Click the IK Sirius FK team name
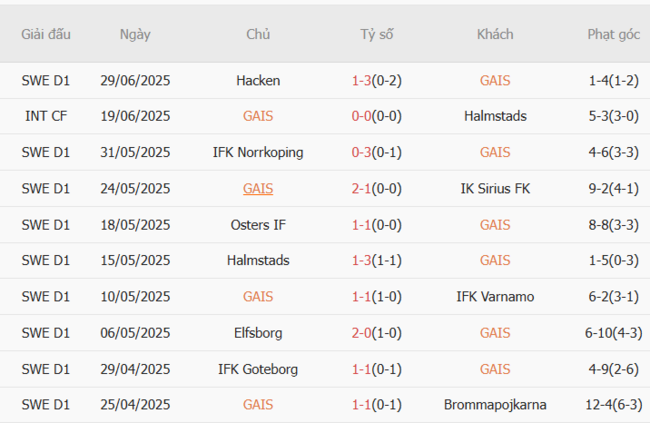 (495, 188)
